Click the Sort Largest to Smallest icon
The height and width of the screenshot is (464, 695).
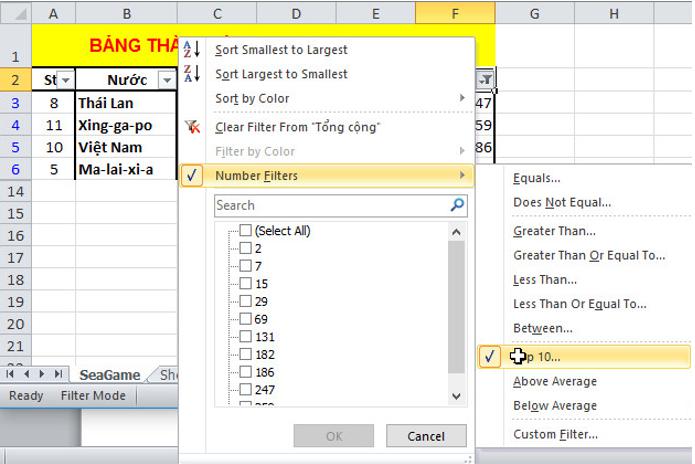[x=194, y=74]
